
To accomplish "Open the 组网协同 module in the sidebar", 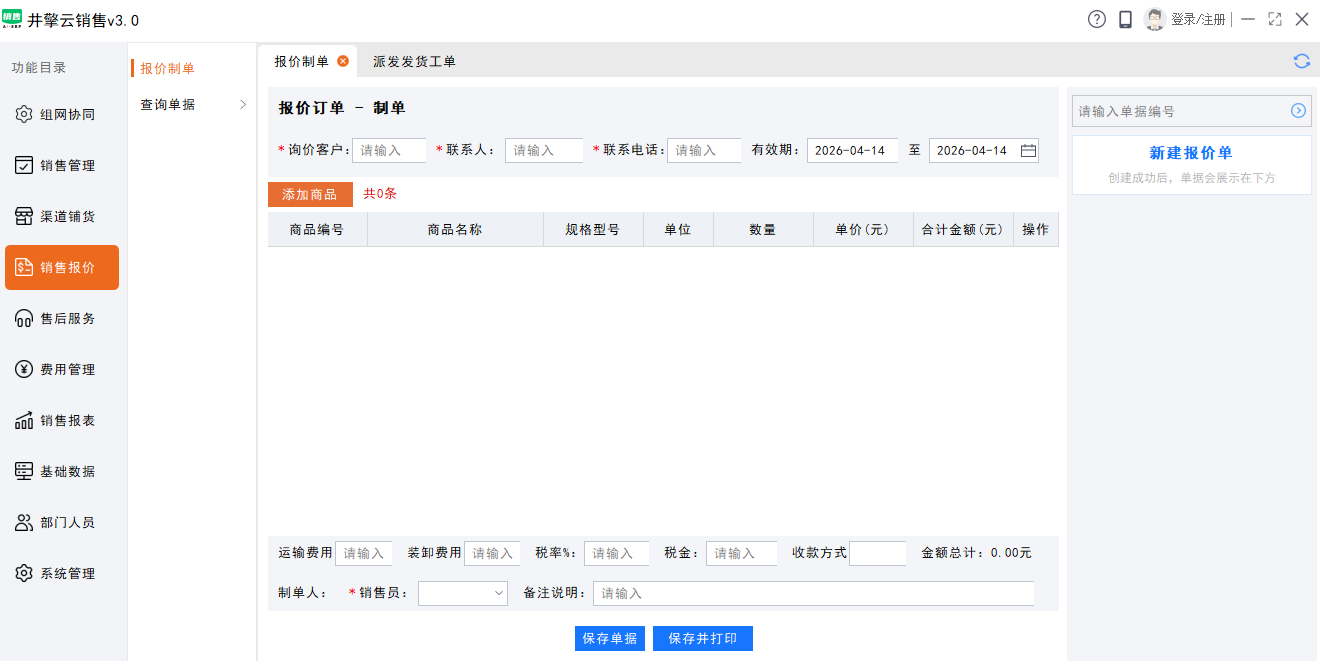I will (x=62, y=113).
